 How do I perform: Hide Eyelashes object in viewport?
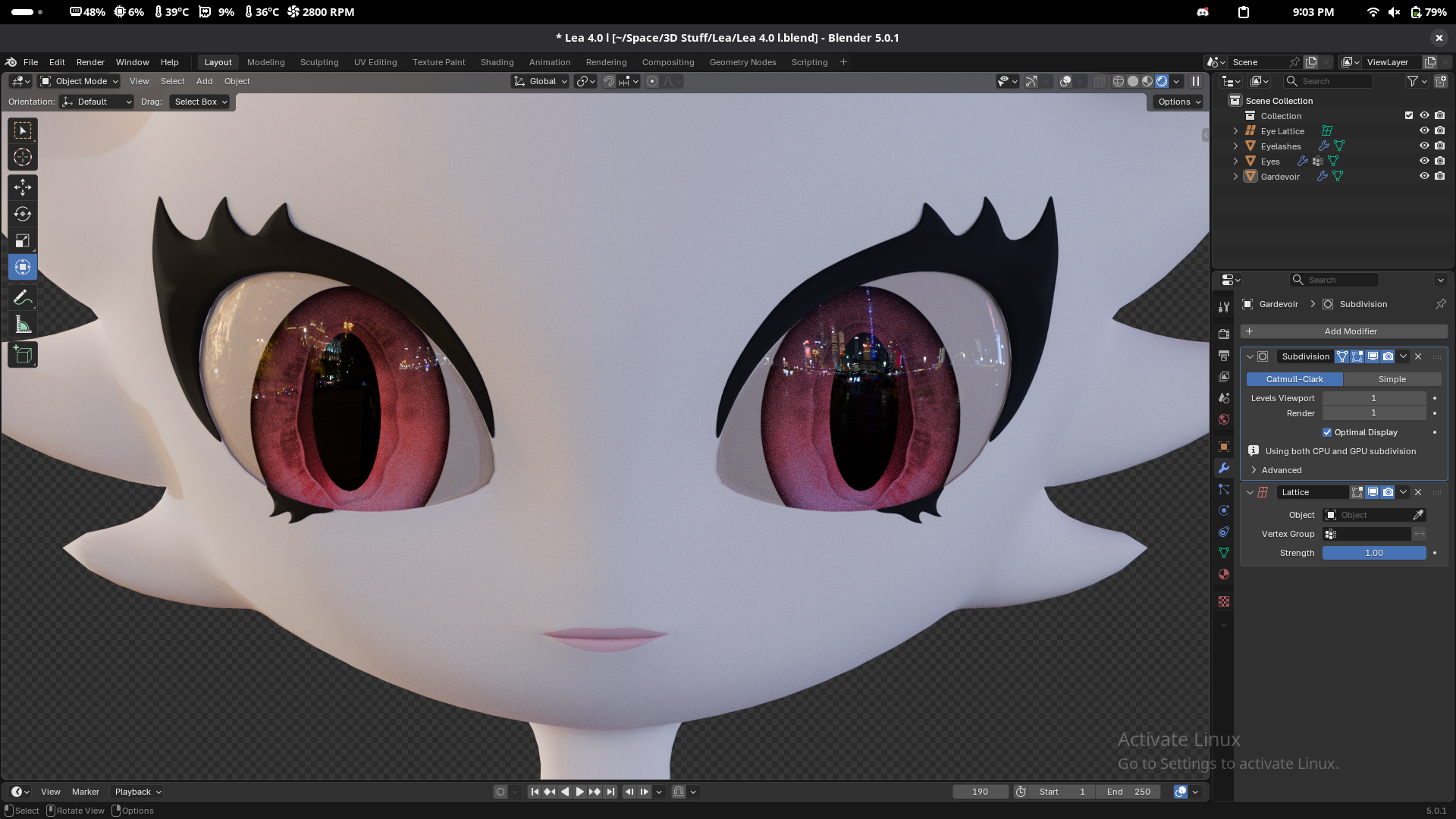point(1424,146)
